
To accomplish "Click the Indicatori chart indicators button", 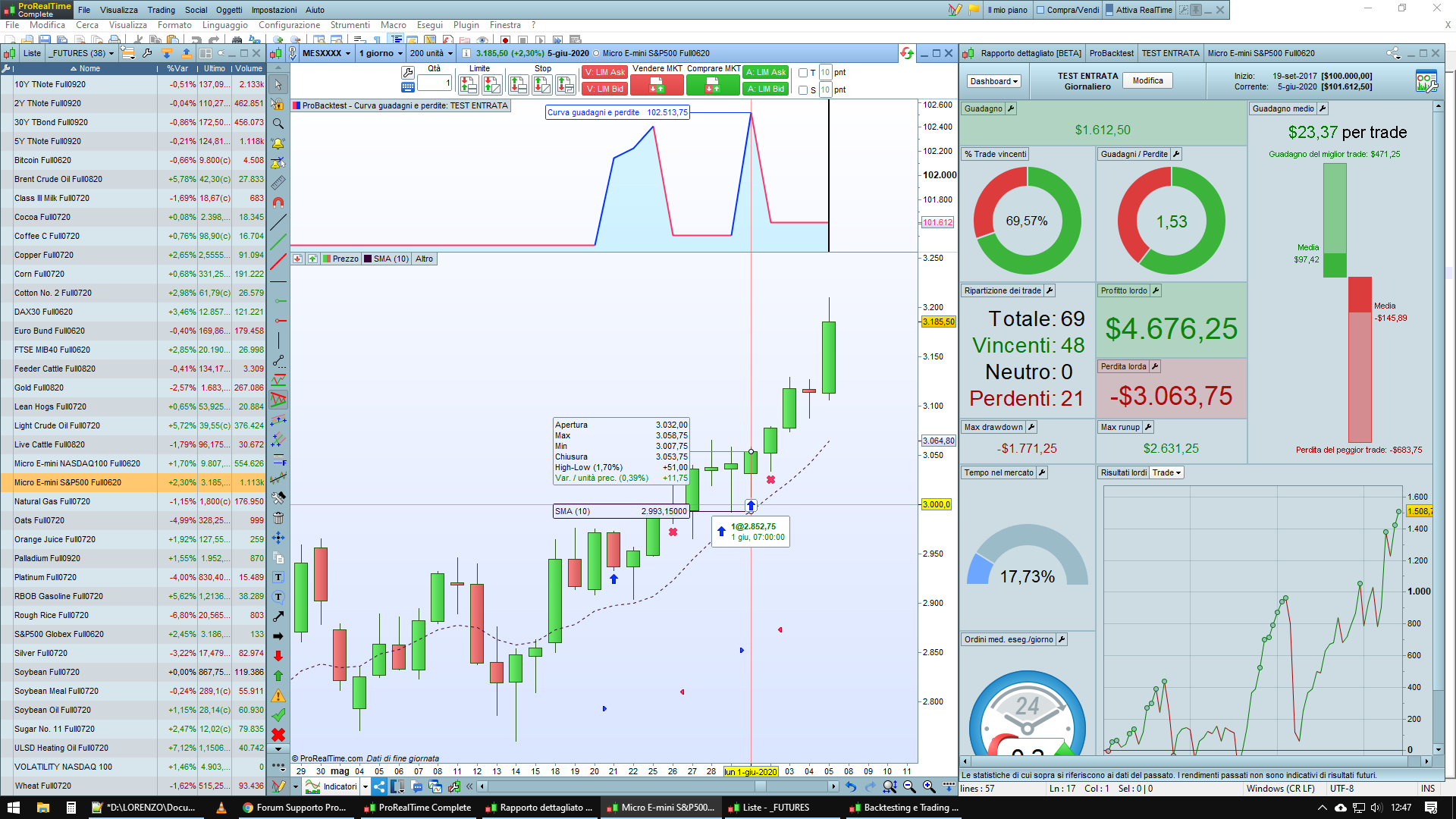I will tap(332, 786).
